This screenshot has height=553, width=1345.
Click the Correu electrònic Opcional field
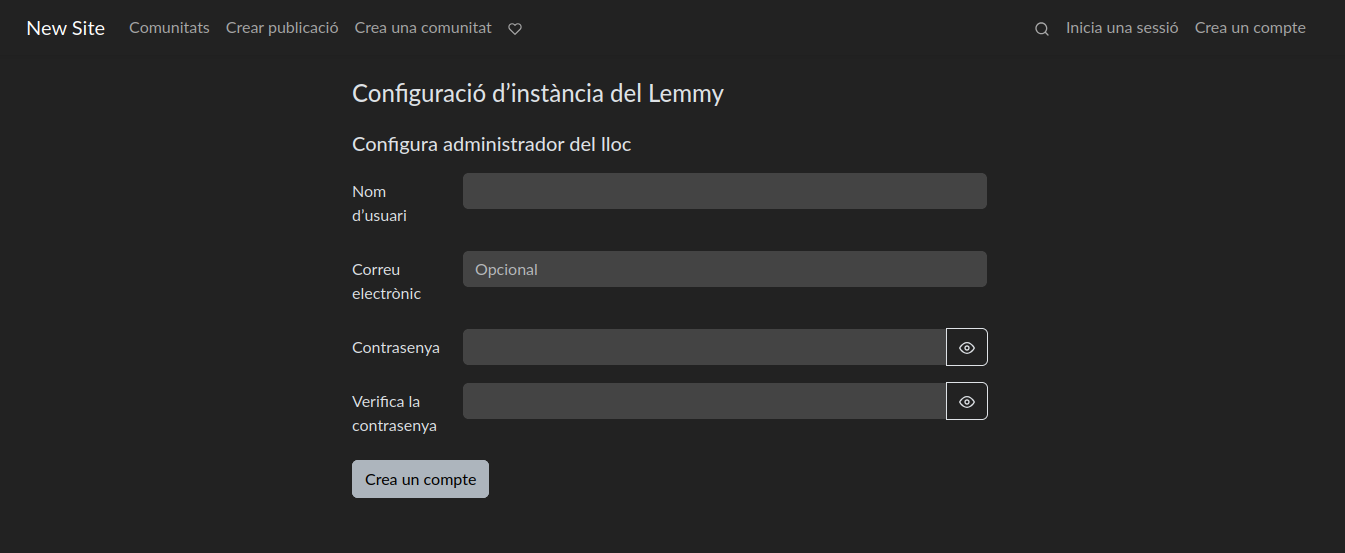pos(724,269)
